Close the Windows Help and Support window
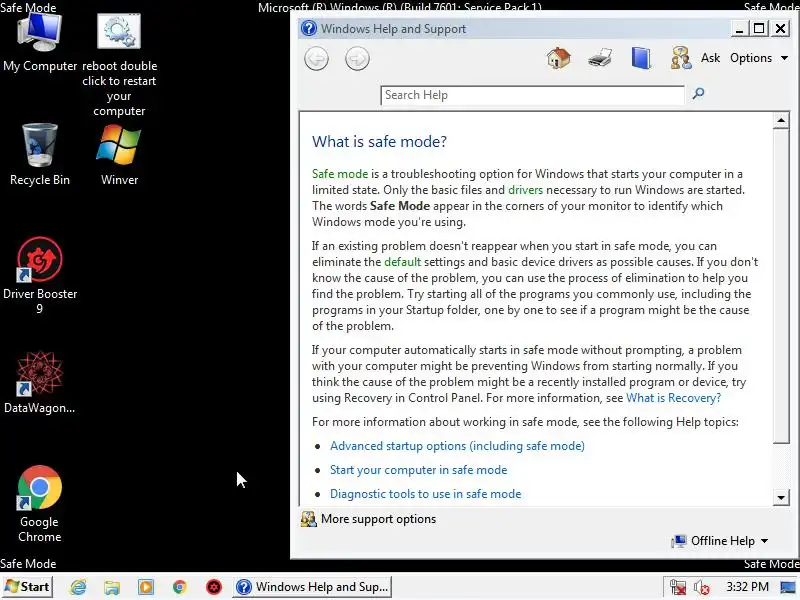This screenshot has width=800, height=600. (780, 29)
